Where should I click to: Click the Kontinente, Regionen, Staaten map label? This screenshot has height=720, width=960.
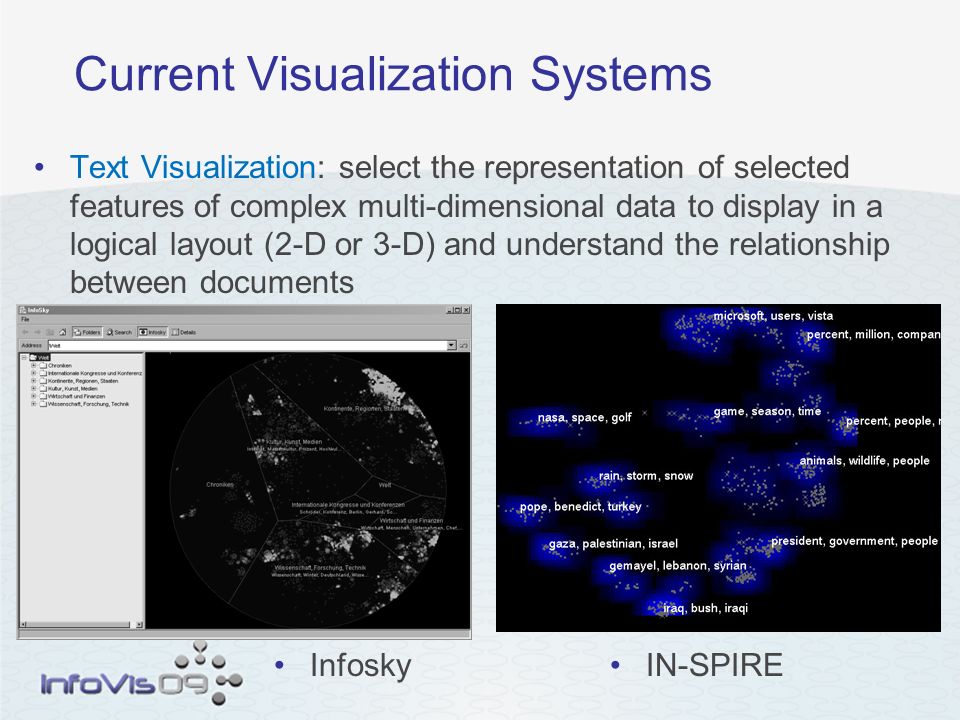pos(364,408)
